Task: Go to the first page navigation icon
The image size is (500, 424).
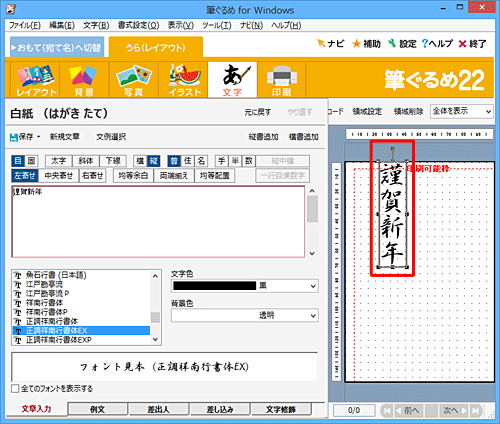Action: (x=387, y=410)
